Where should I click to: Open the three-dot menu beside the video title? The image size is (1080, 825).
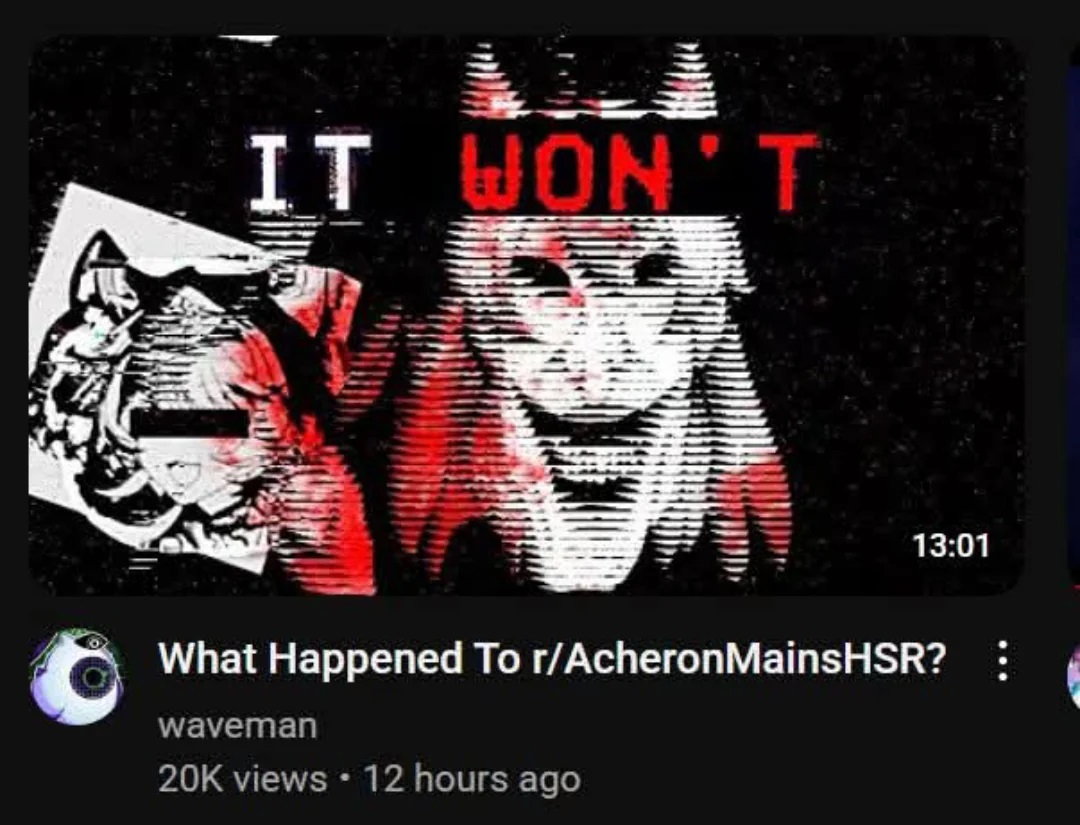[x=1003, y=660]
